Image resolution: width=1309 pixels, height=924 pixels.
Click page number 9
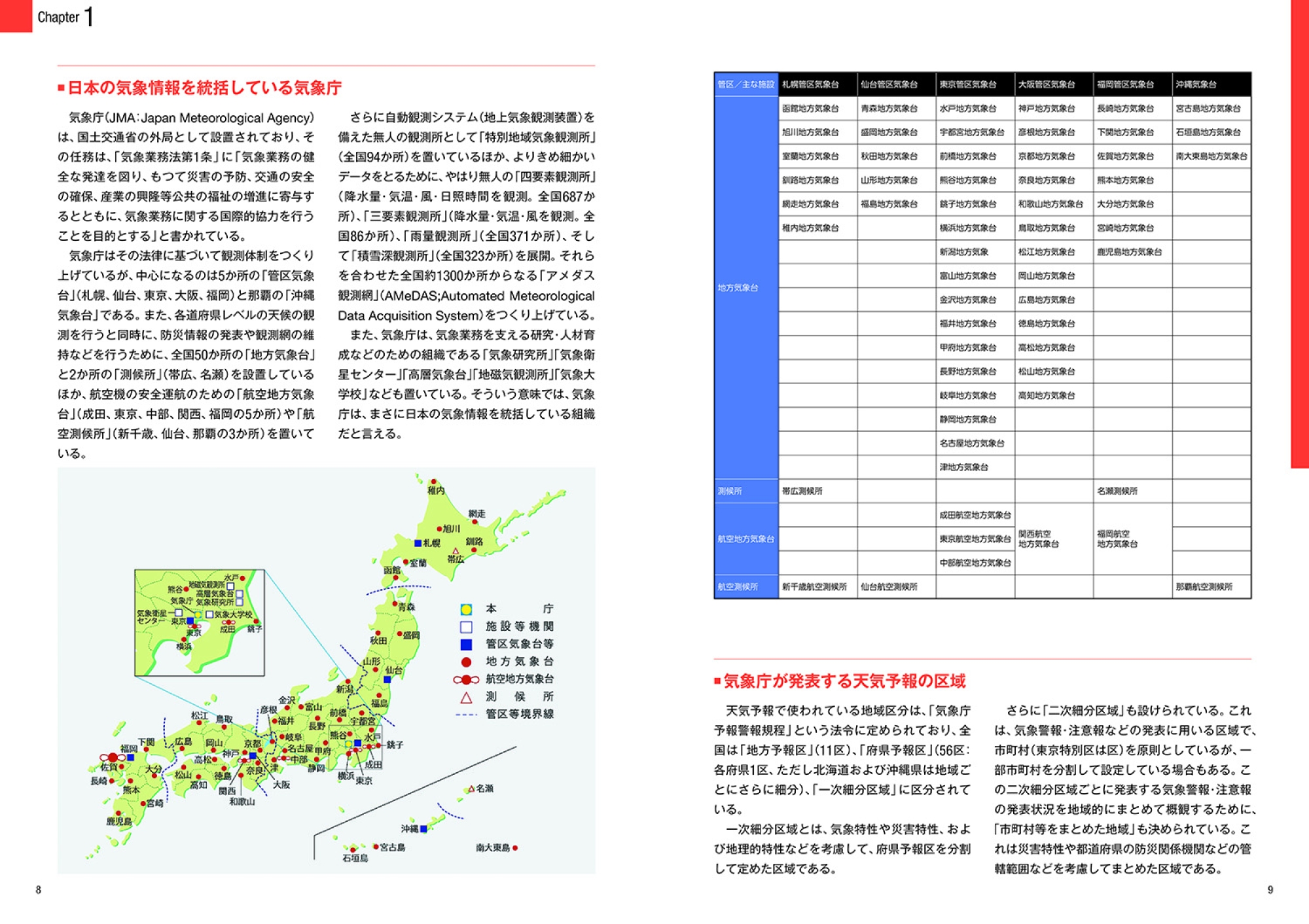coord(1270,890)
